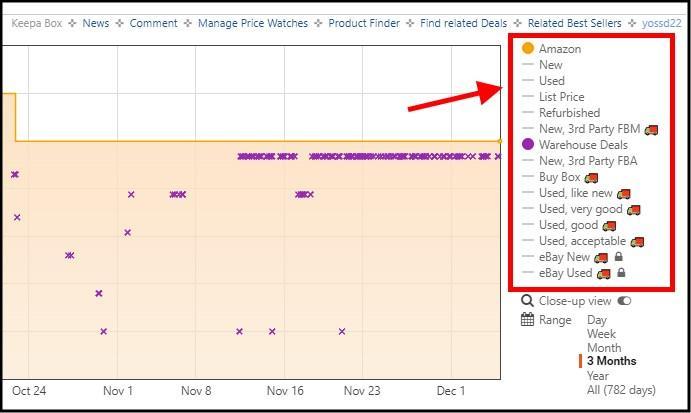Click the lock icon beside eBay New
The height and width of the screenshot is (413, 691).
tap(618, 257)
